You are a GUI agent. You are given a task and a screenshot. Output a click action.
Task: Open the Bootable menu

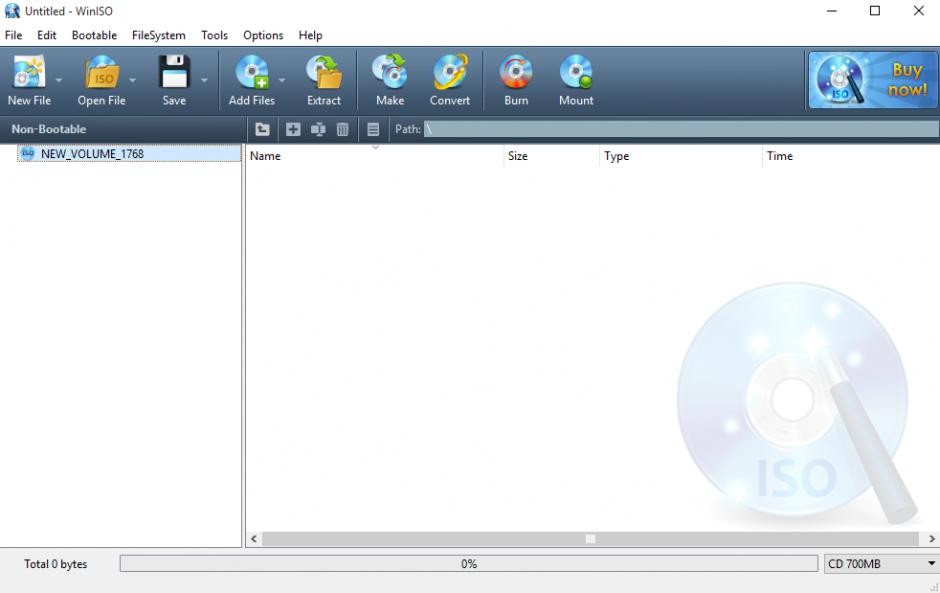coord(94,35)
